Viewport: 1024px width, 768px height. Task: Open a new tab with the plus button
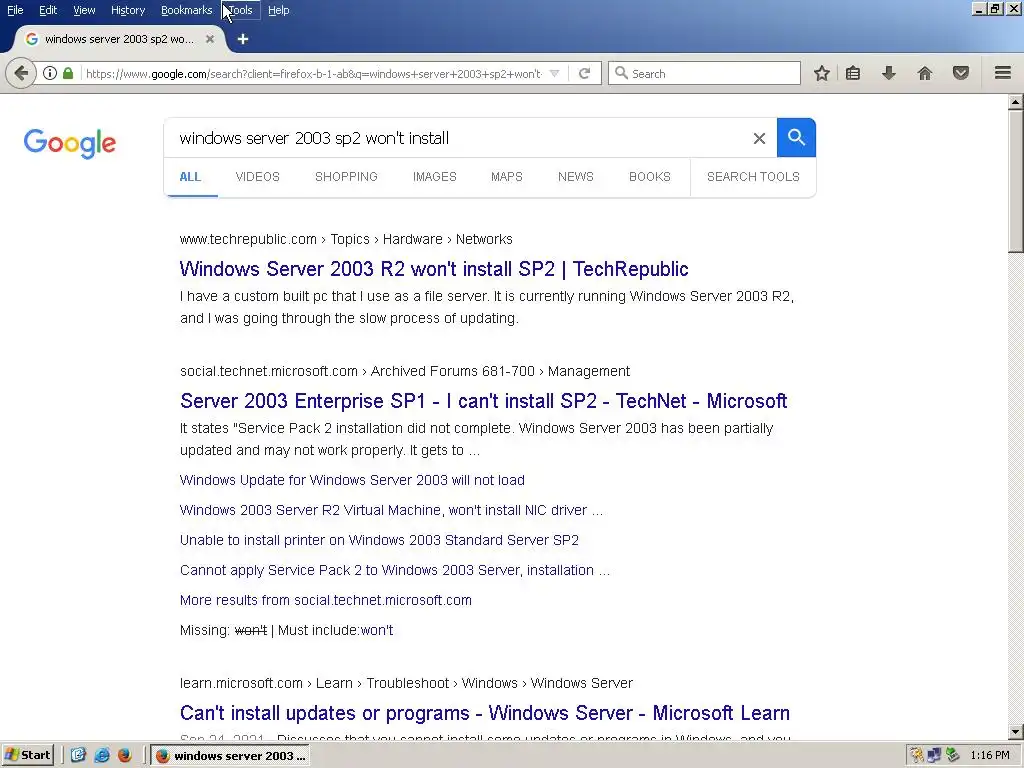click(243, 39)
